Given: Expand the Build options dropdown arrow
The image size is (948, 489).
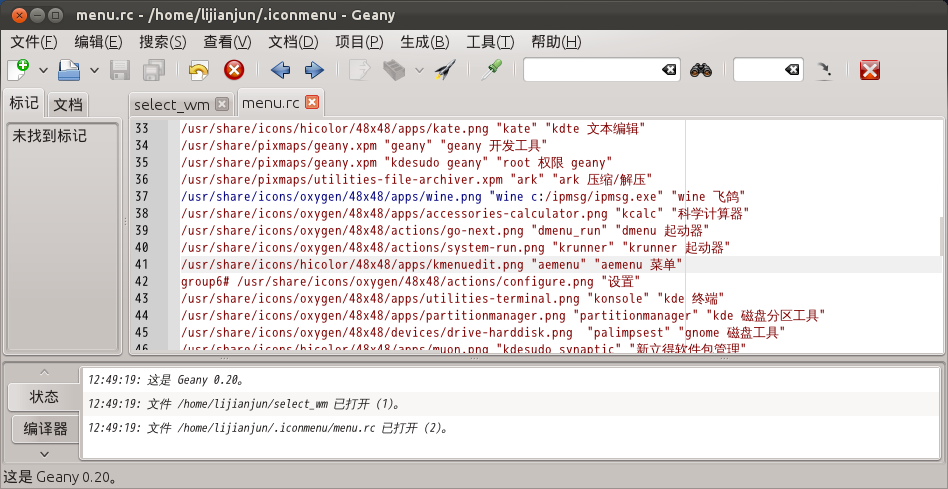Looking at the screenshot, I should pyautogui.click(x=419, y=71).
